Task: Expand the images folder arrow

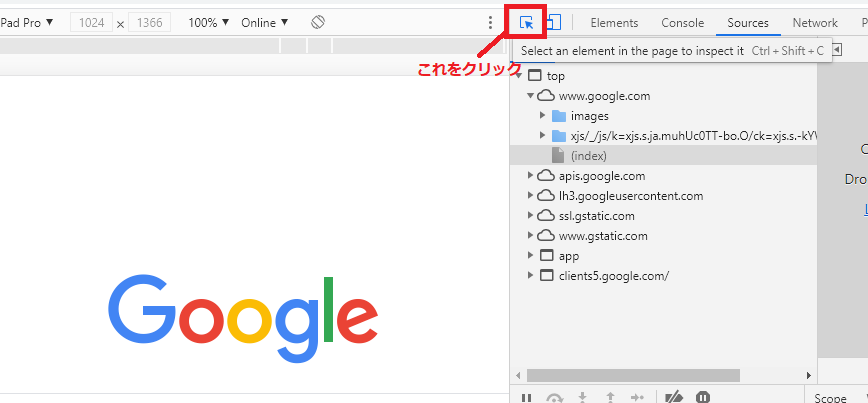Action: pos(542,116)
